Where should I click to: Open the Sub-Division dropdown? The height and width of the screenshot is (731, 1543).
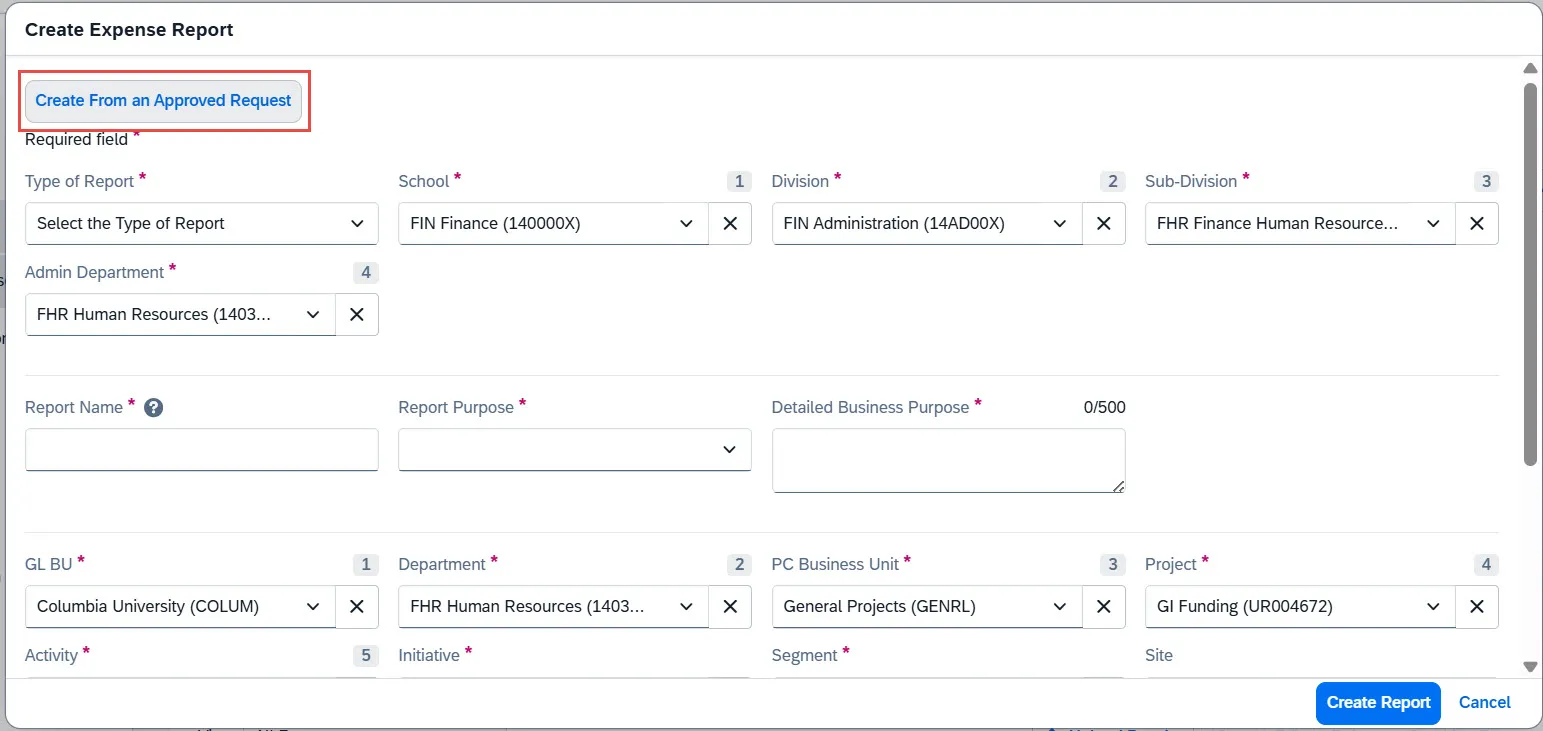[1300, 223]
